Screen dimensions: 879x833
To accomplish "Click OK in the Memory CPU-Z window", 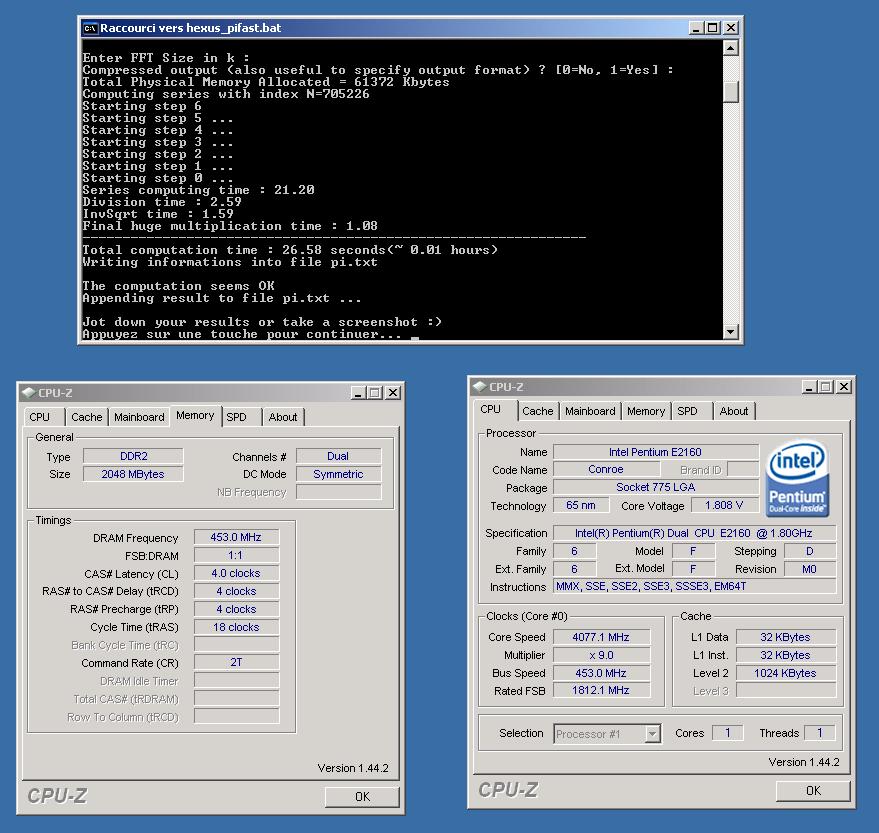I will [362, 797].
